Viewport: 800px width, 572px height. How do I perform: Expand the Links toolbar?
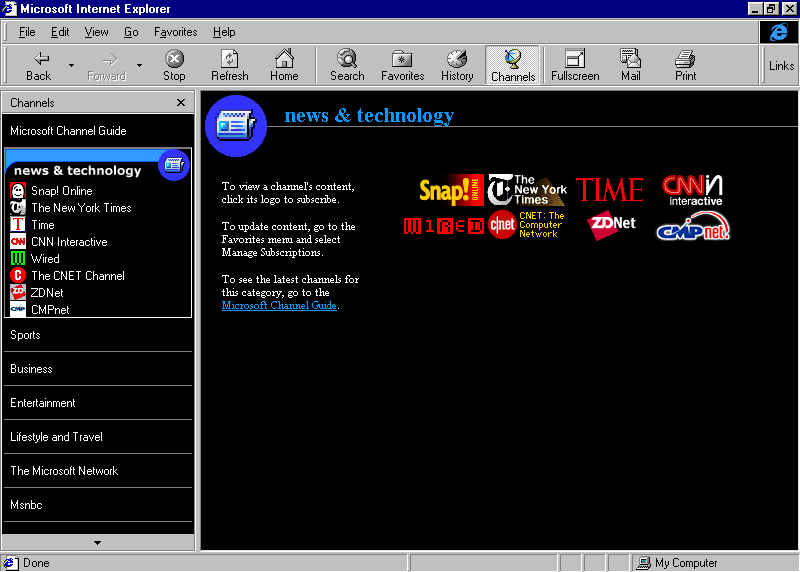[781, 65]
